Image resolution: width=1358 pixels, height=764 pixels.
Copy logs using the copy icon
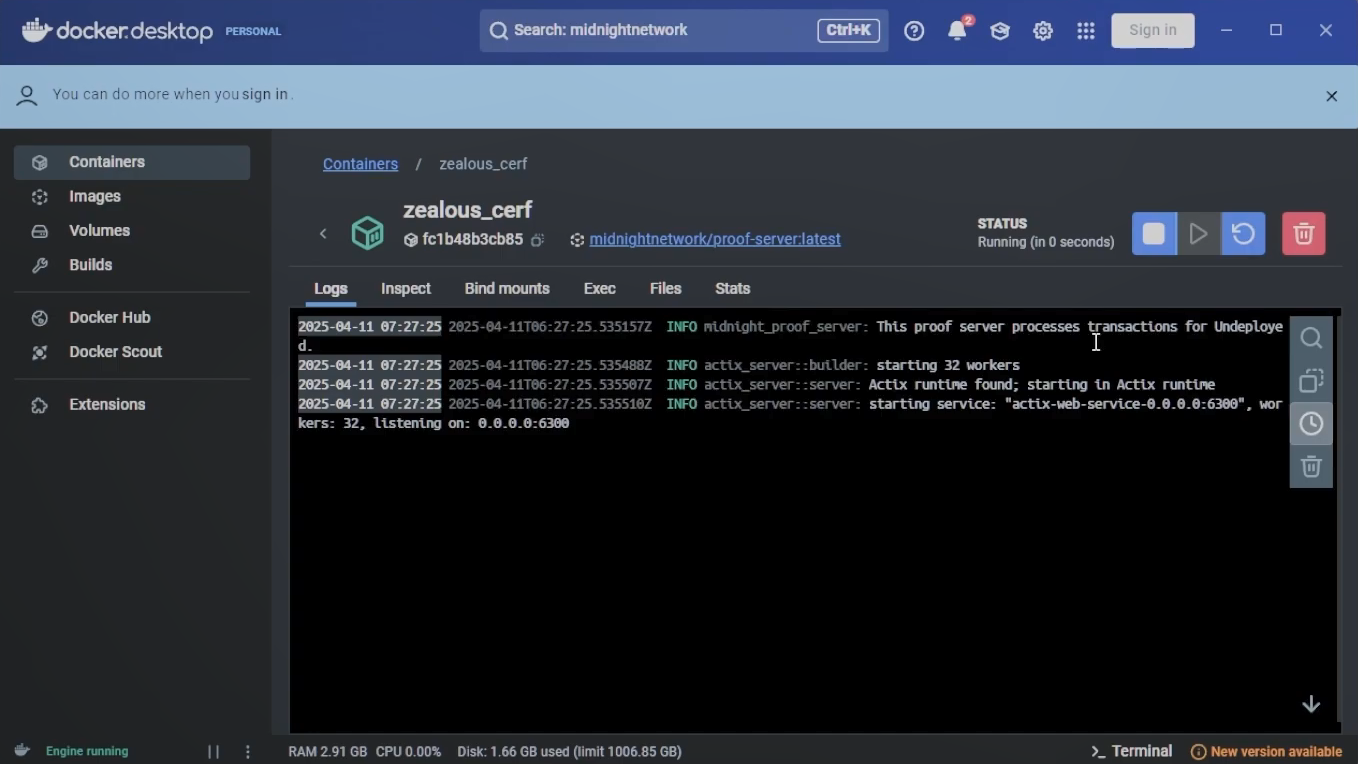(x=1311, y=381)
